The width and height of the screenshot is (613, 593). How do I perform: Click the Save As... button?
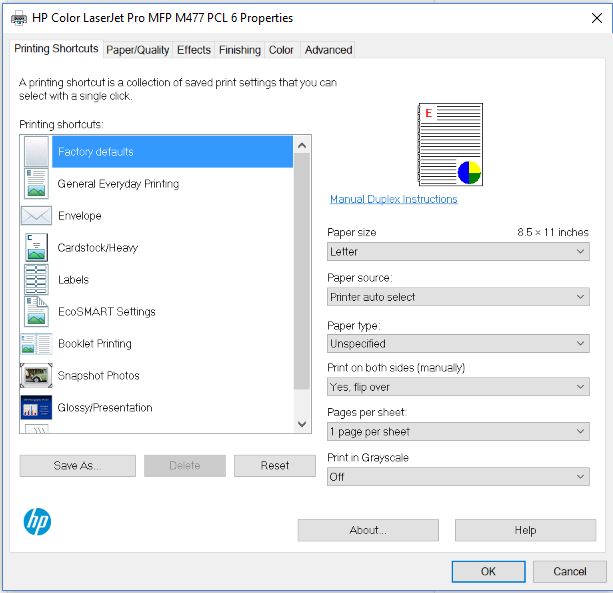click(x=78, y=465)
